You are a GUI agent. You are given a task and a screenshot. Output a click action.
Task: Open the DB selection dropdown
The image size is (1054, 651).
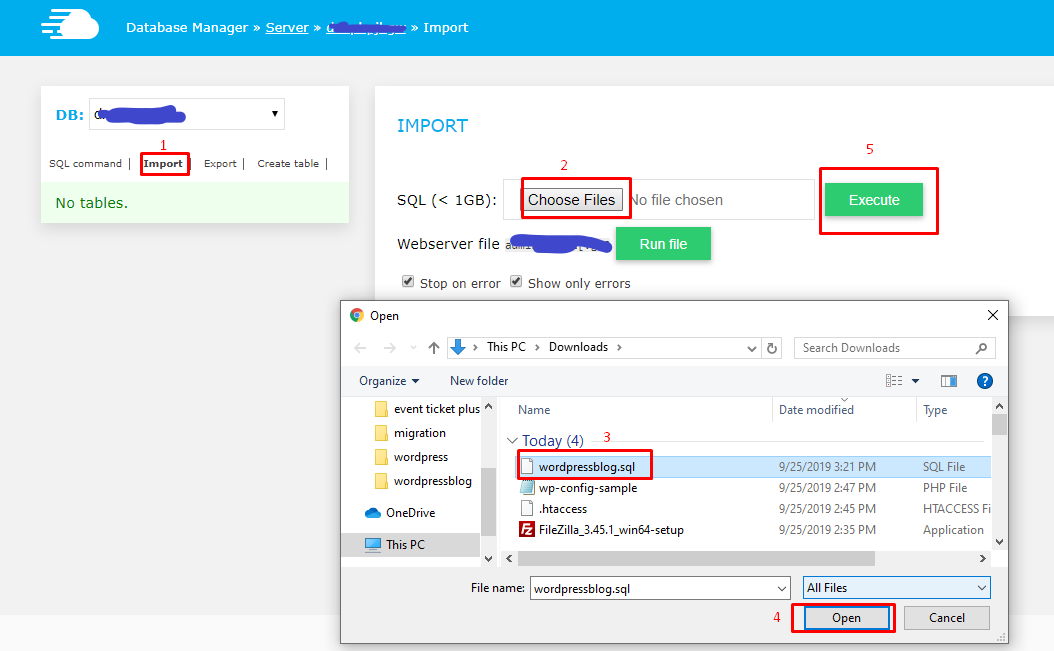point(187,114)
